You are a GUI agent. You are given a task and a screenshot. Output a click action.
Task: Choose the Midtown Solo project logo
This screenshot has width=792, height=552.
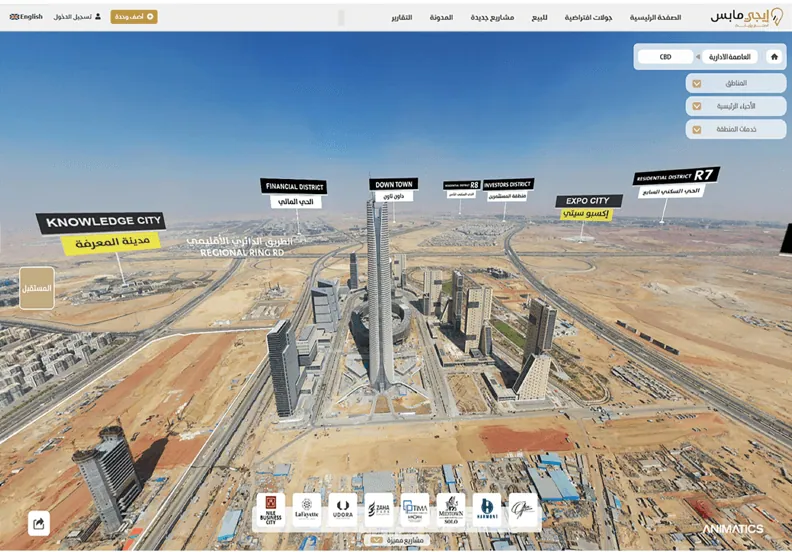tap(451, 510)
